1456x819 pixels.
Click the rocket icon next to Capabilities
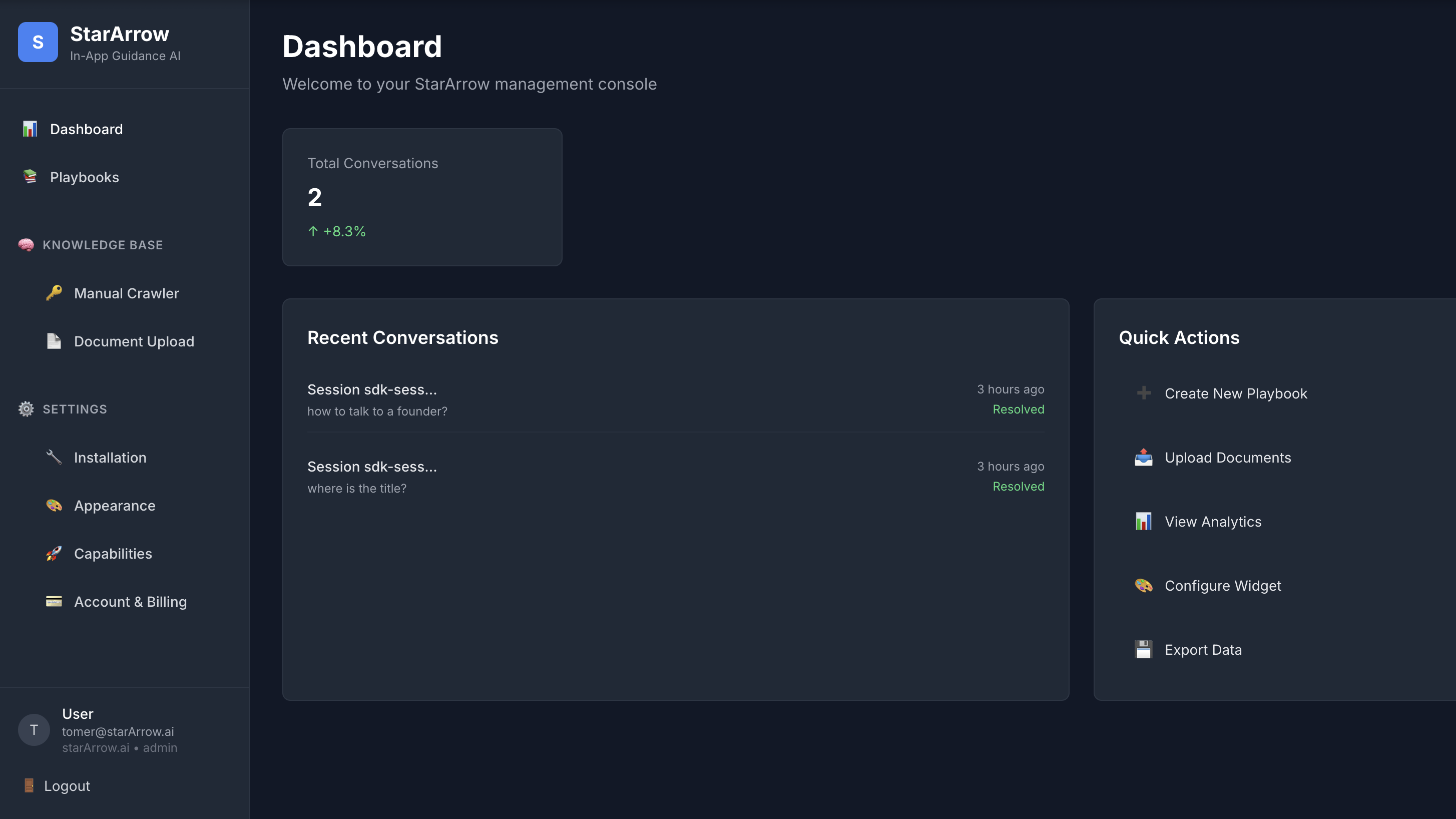coord(54,553)
